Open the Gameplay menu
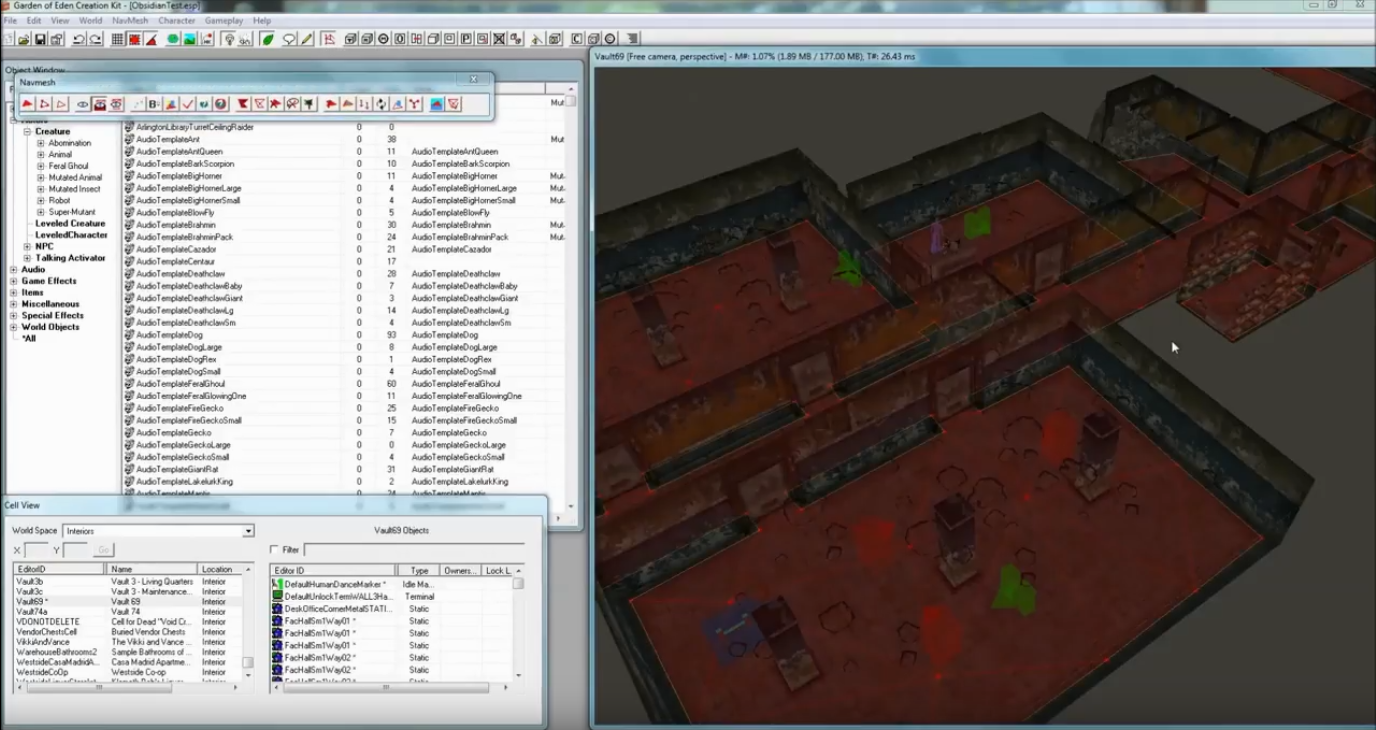1376x730 pixels. coord(224,20)
